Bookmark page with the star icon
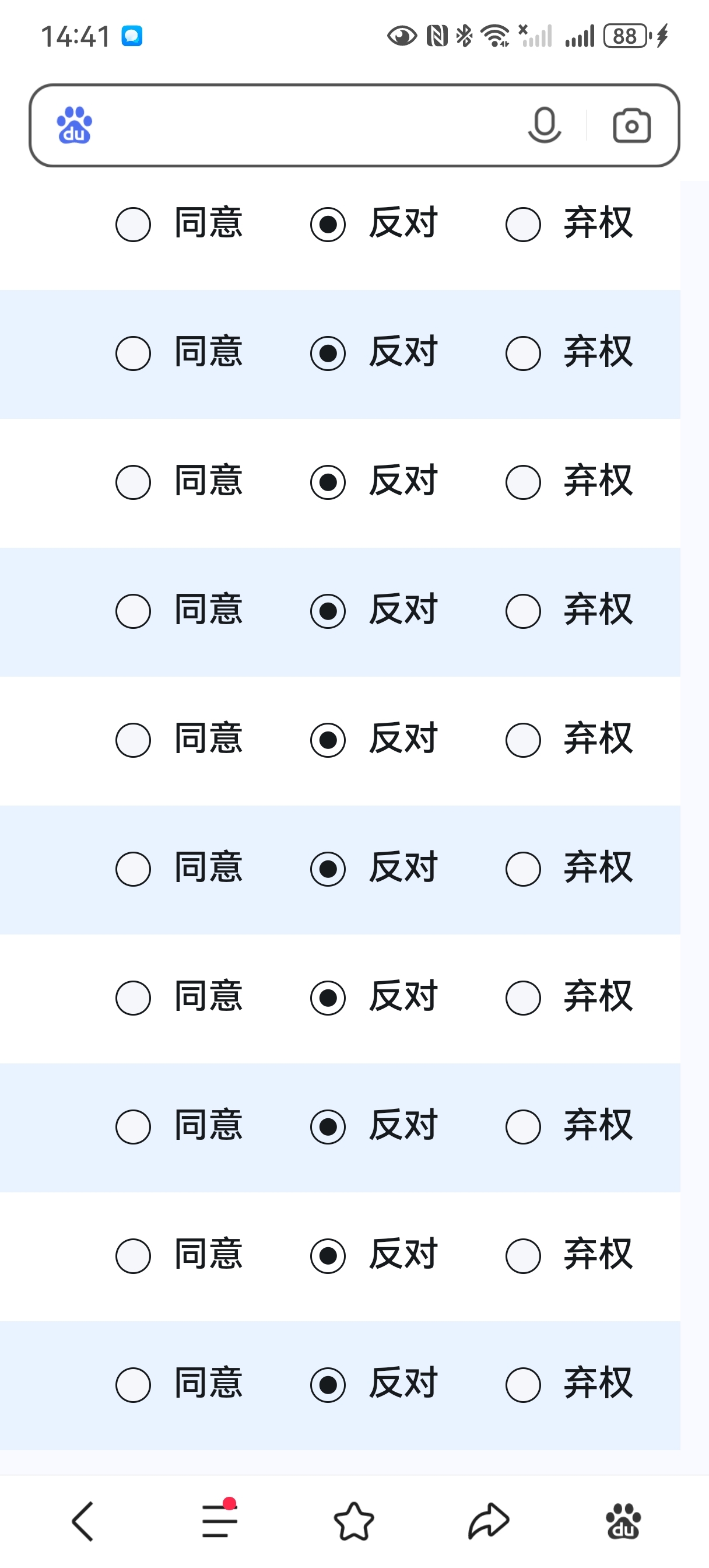Viewport: 709px width, 1568px height. tap(353, 1521)
